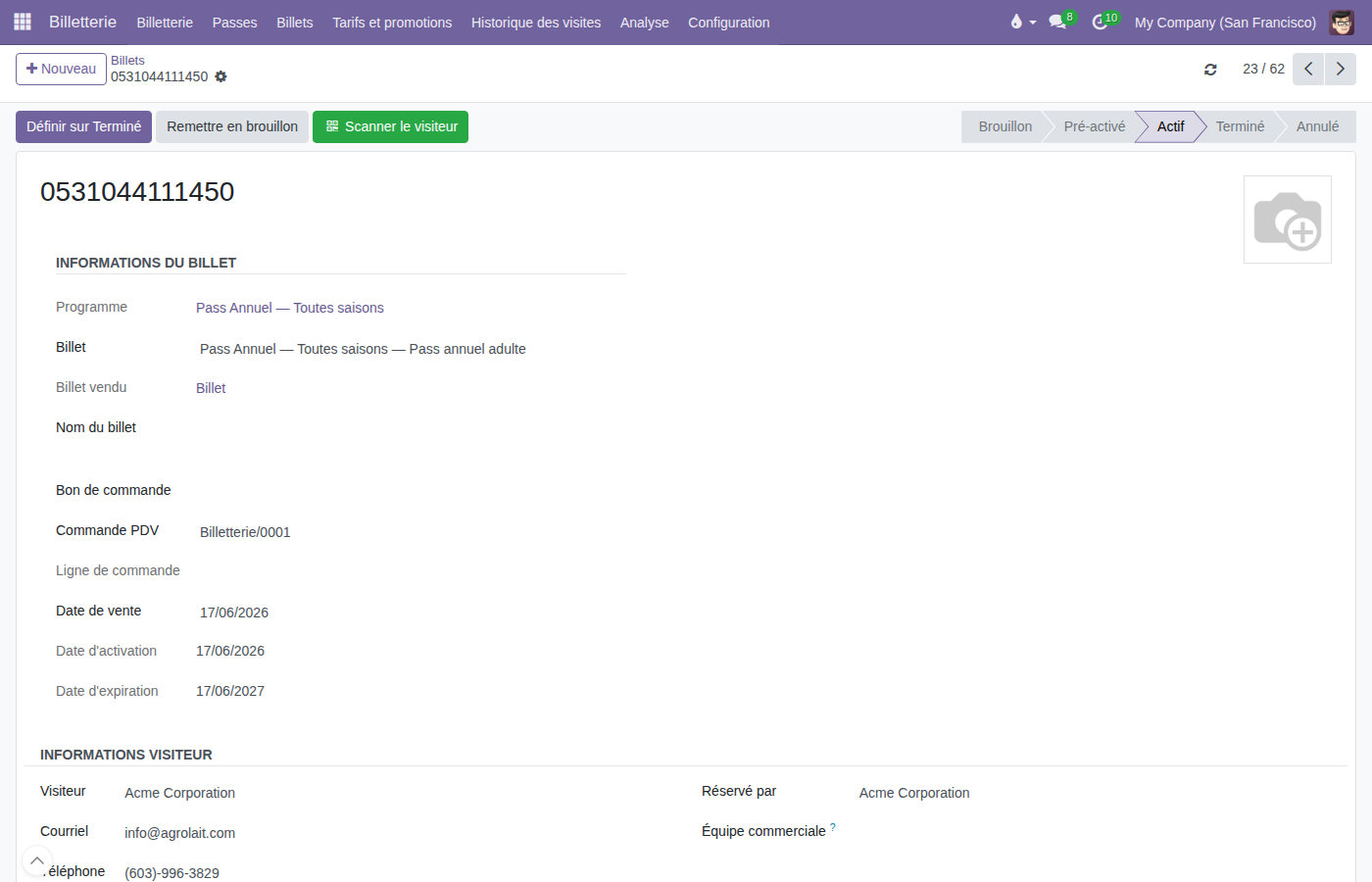Open the conversations chat bubble icon
This screenshot has height=882, width=1372.
1057,22
